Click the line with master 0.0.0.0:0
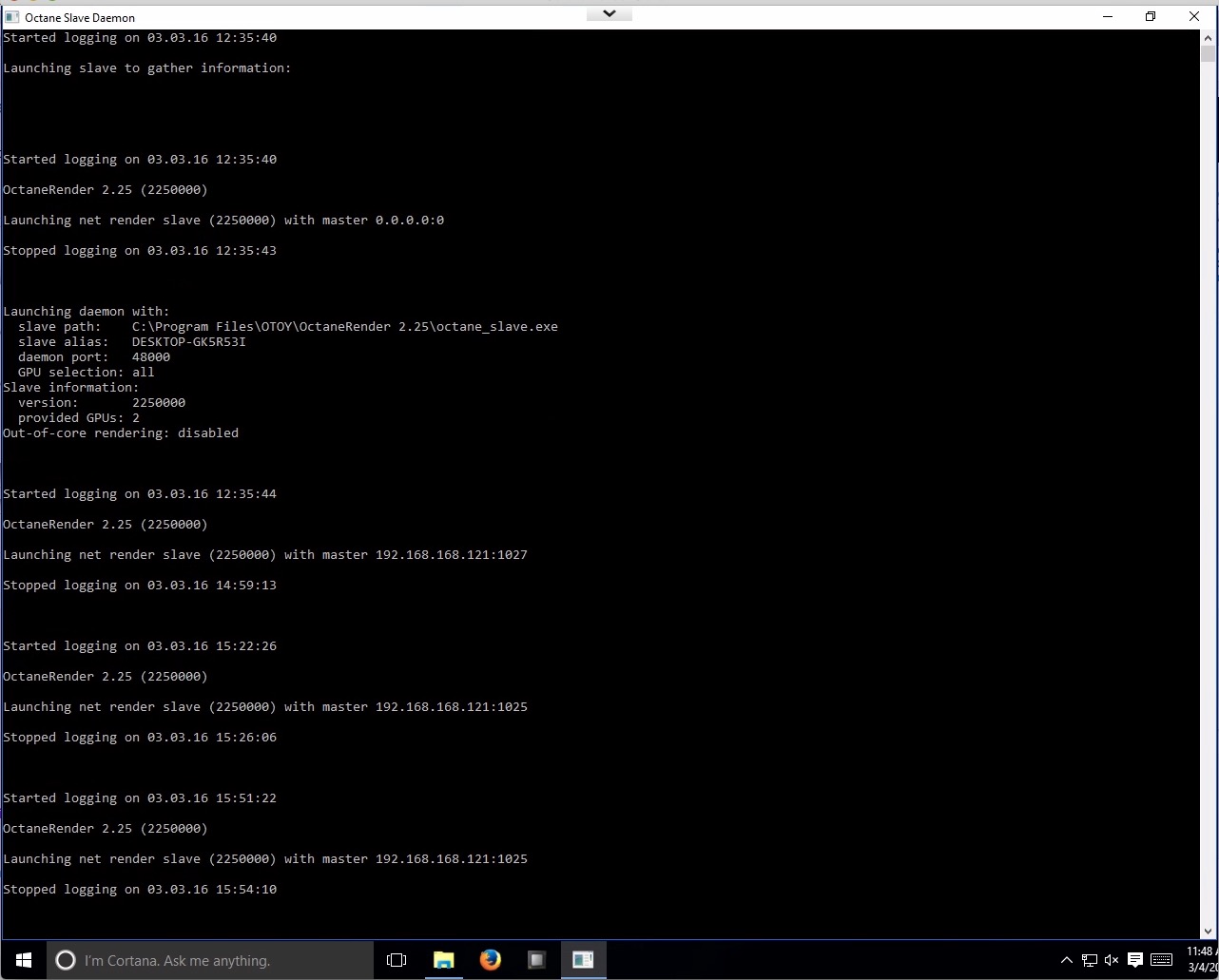This screenshot has width=1219, height=980. pyautogui.click(x=223, y=221)
